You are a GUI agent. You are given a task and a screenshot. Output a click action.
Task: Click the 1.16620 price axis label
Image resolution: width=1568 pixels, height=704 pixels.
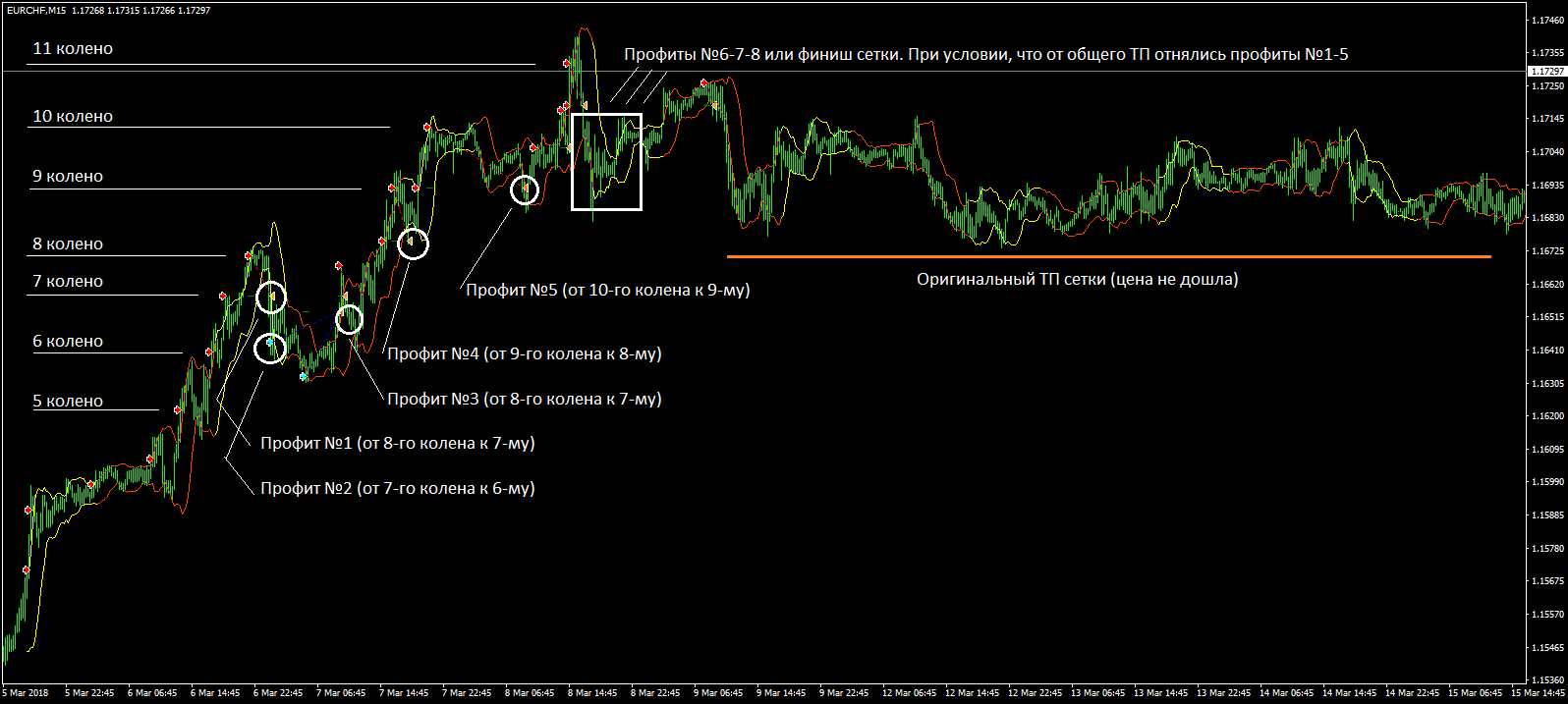(x=1547, y=284)
